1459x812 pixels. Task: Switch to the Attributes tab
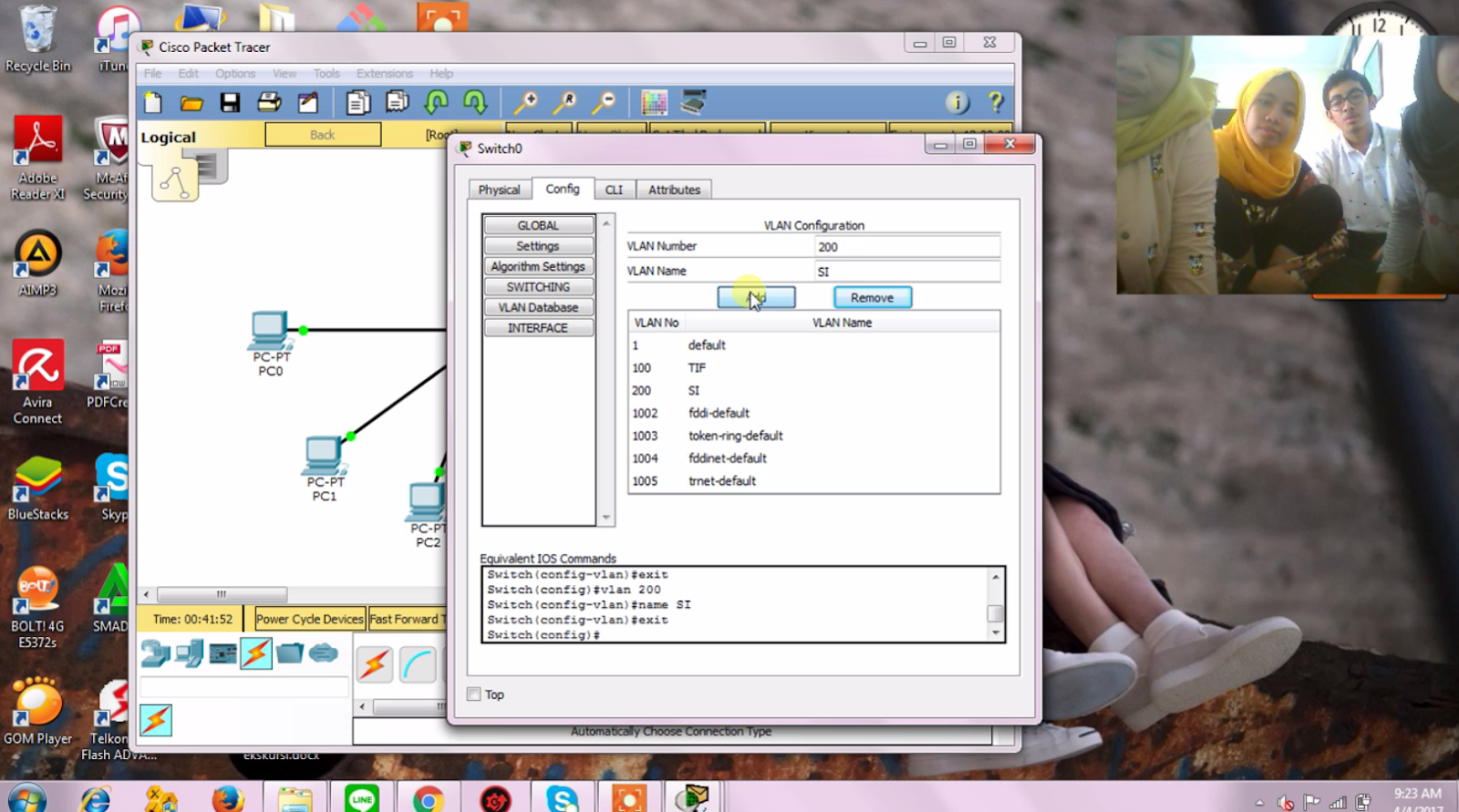pos(674,190)
